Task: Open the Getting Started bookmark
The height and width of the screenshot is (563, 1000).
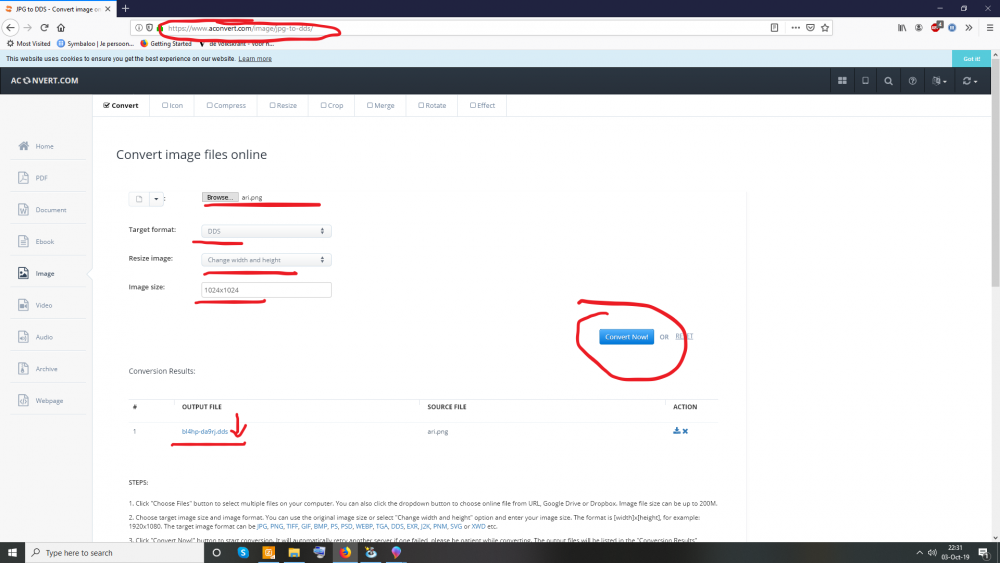Action: point(166,44)
